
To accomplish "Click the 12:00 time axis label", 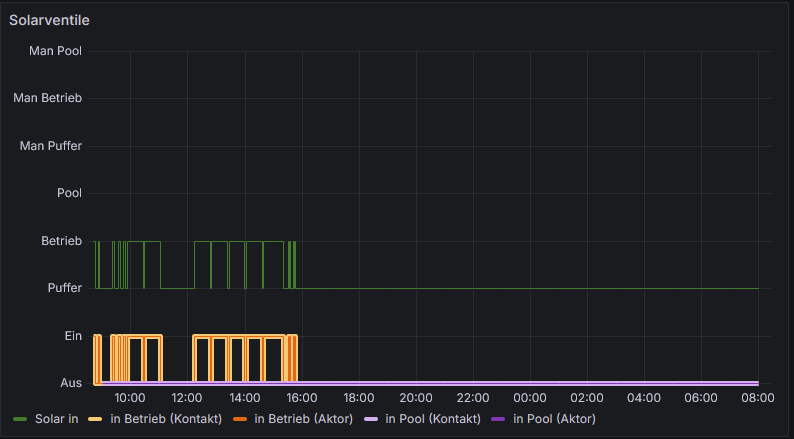I will click(x=187, y=398).
